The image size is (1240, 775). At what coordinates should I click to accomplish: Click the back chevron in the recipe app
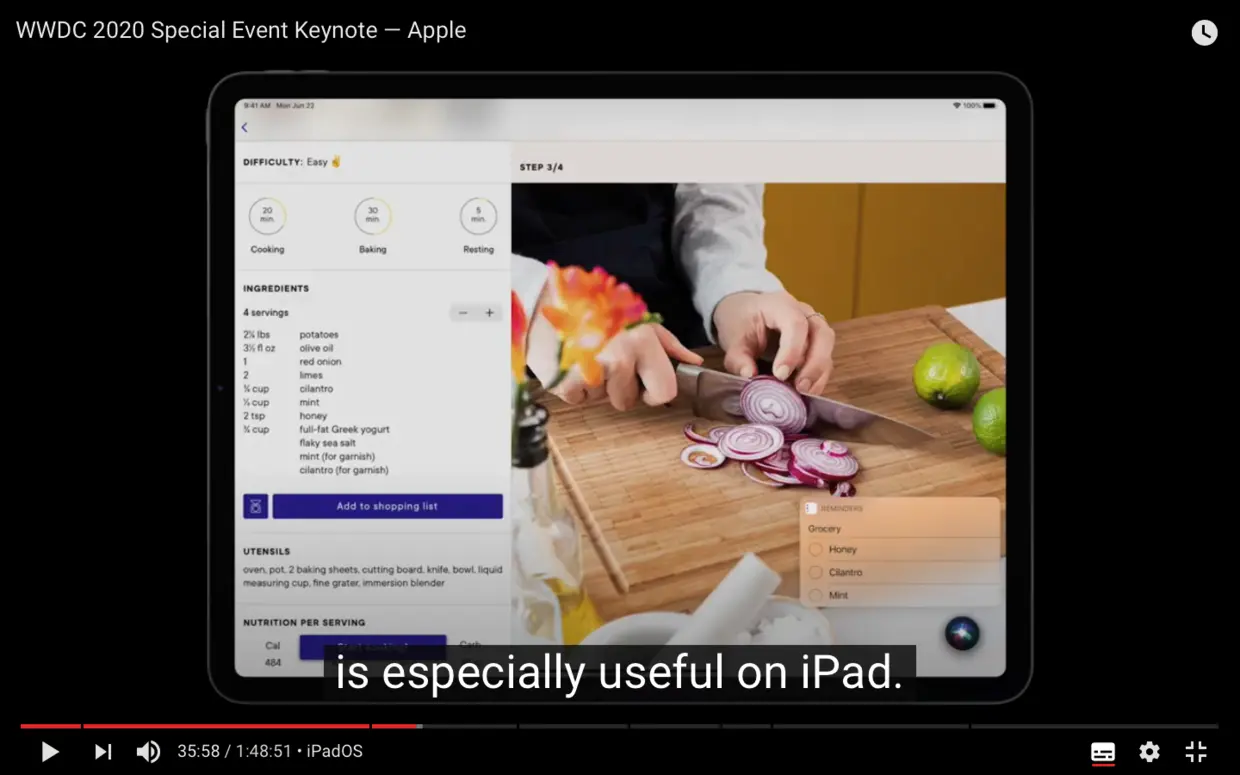tap(245, 128)
